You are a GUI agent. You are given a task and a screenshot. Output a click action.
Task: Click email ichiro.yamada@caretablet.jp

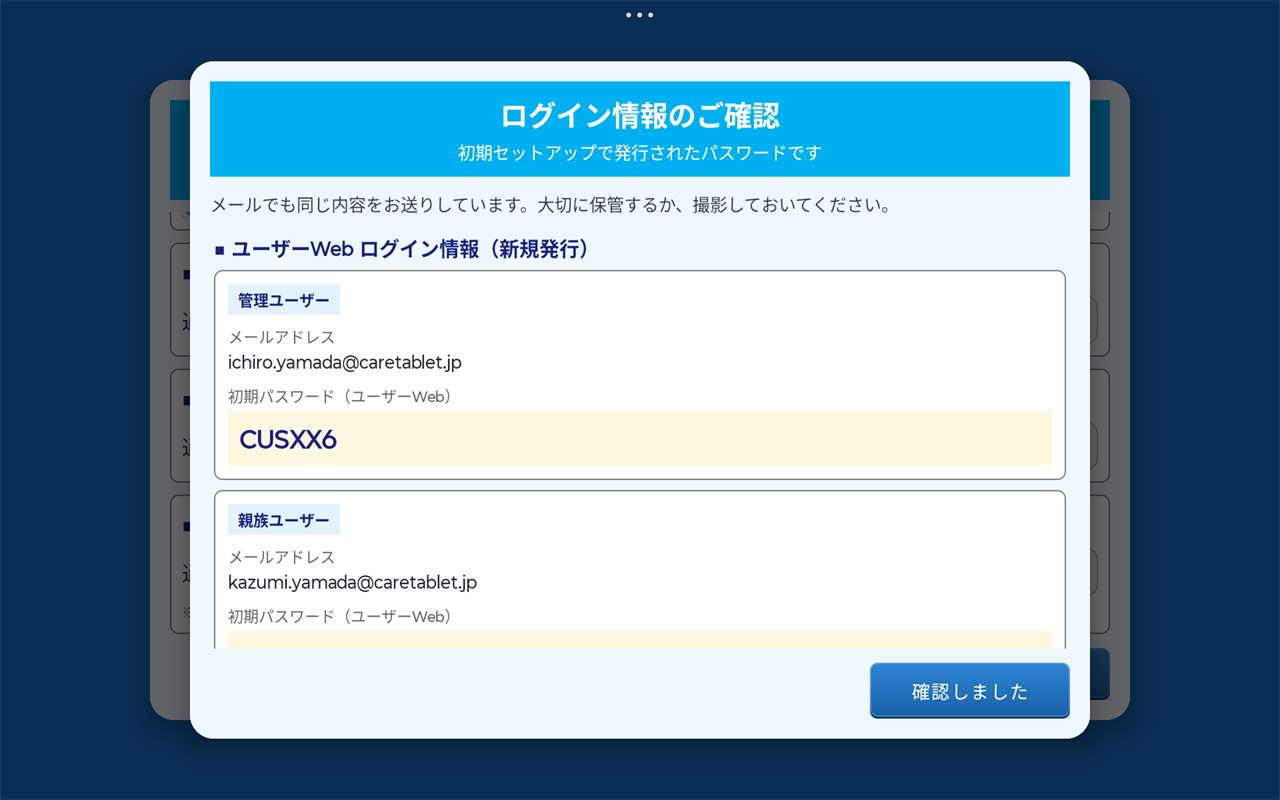pyautogui.click(x=345, y=362)
